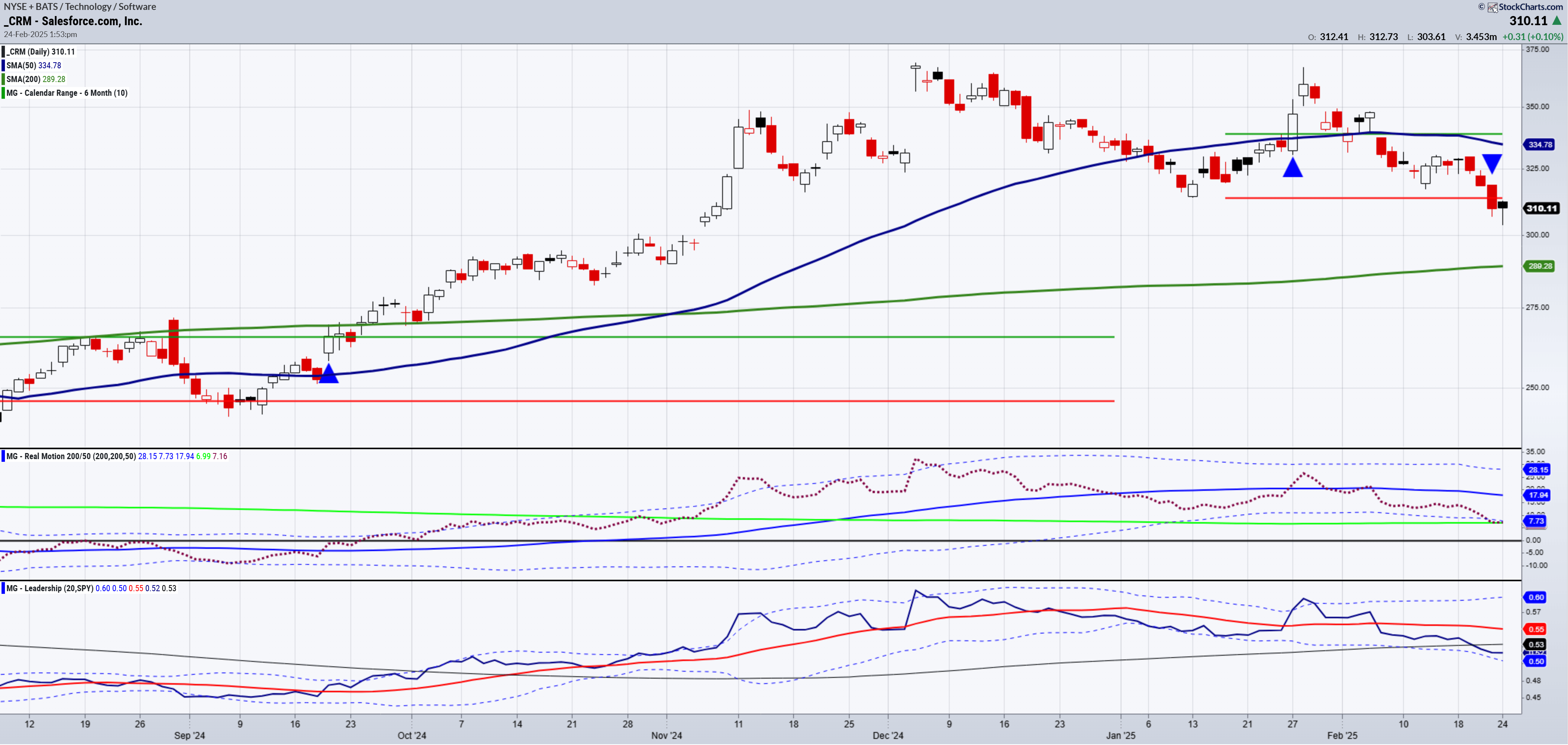Click the 375.00 price axis label
Image resolution: width=1568 pixels, height=745 pixels.
[1537, 49]
